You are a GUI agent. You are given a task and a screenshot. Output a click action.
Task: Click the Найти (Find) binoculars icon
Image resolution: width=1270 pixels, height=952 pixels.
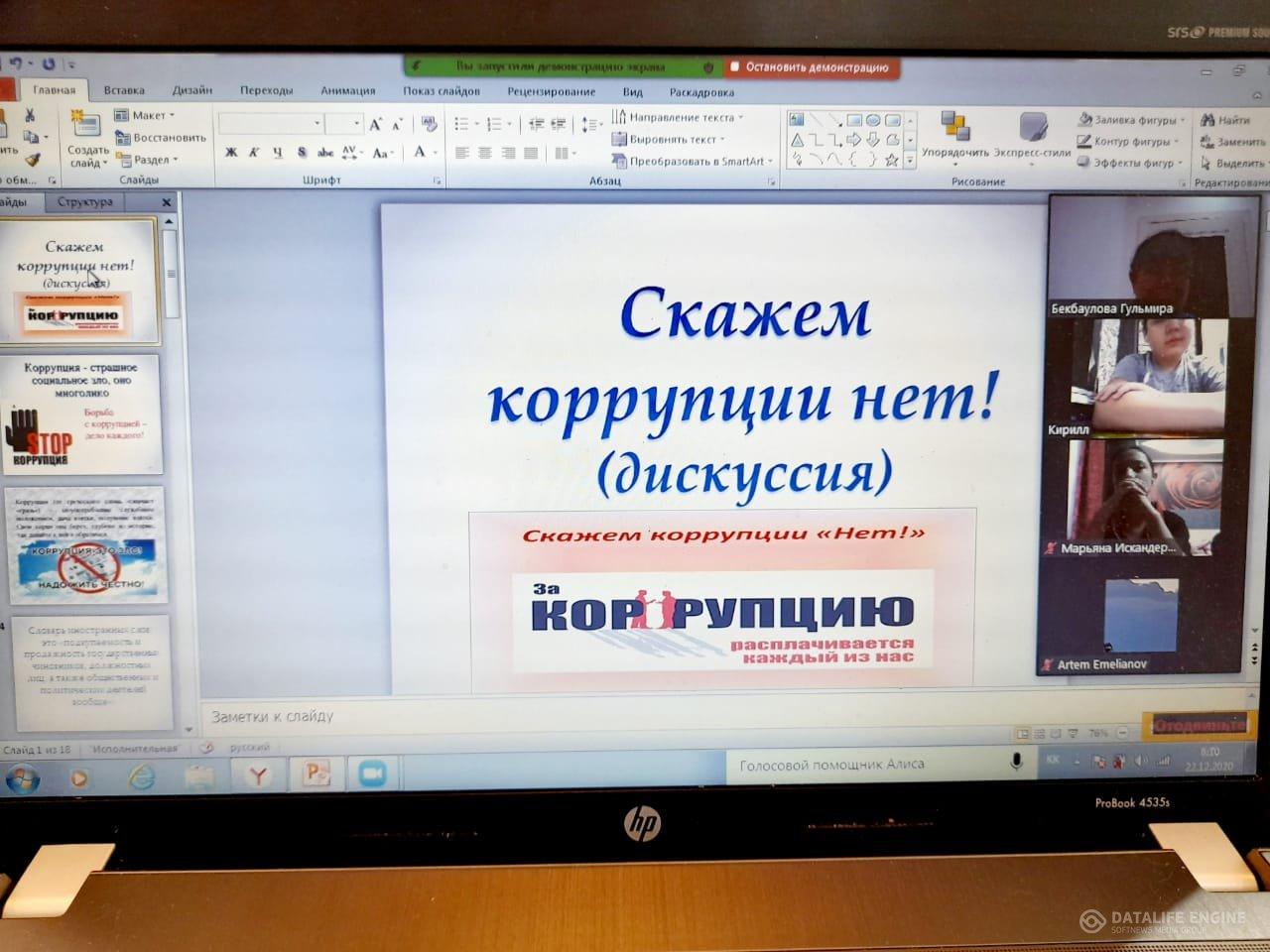1207,120
